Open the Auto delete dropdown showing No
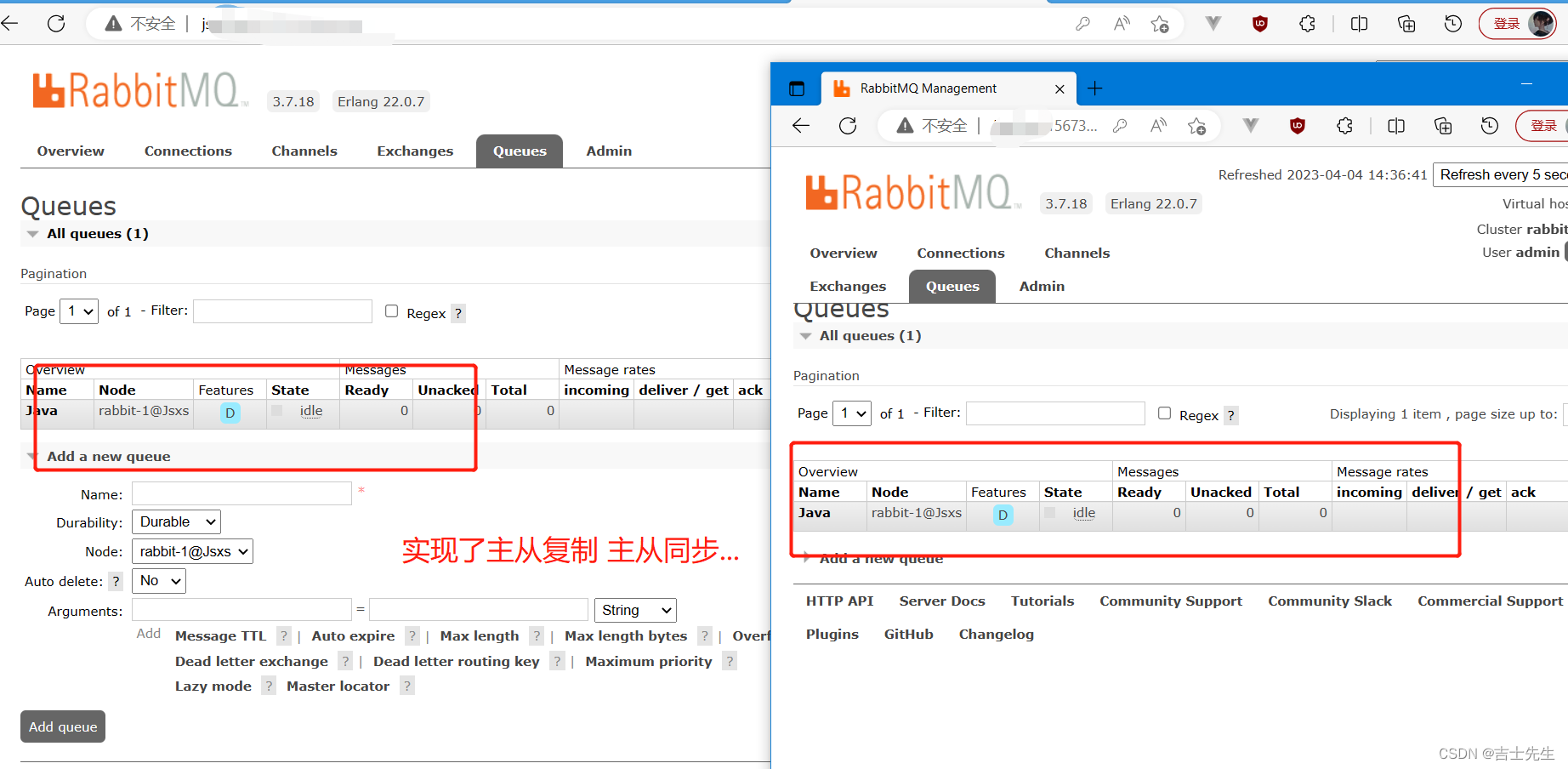This screenshot has height=769, width=1568. pos(159,581)
